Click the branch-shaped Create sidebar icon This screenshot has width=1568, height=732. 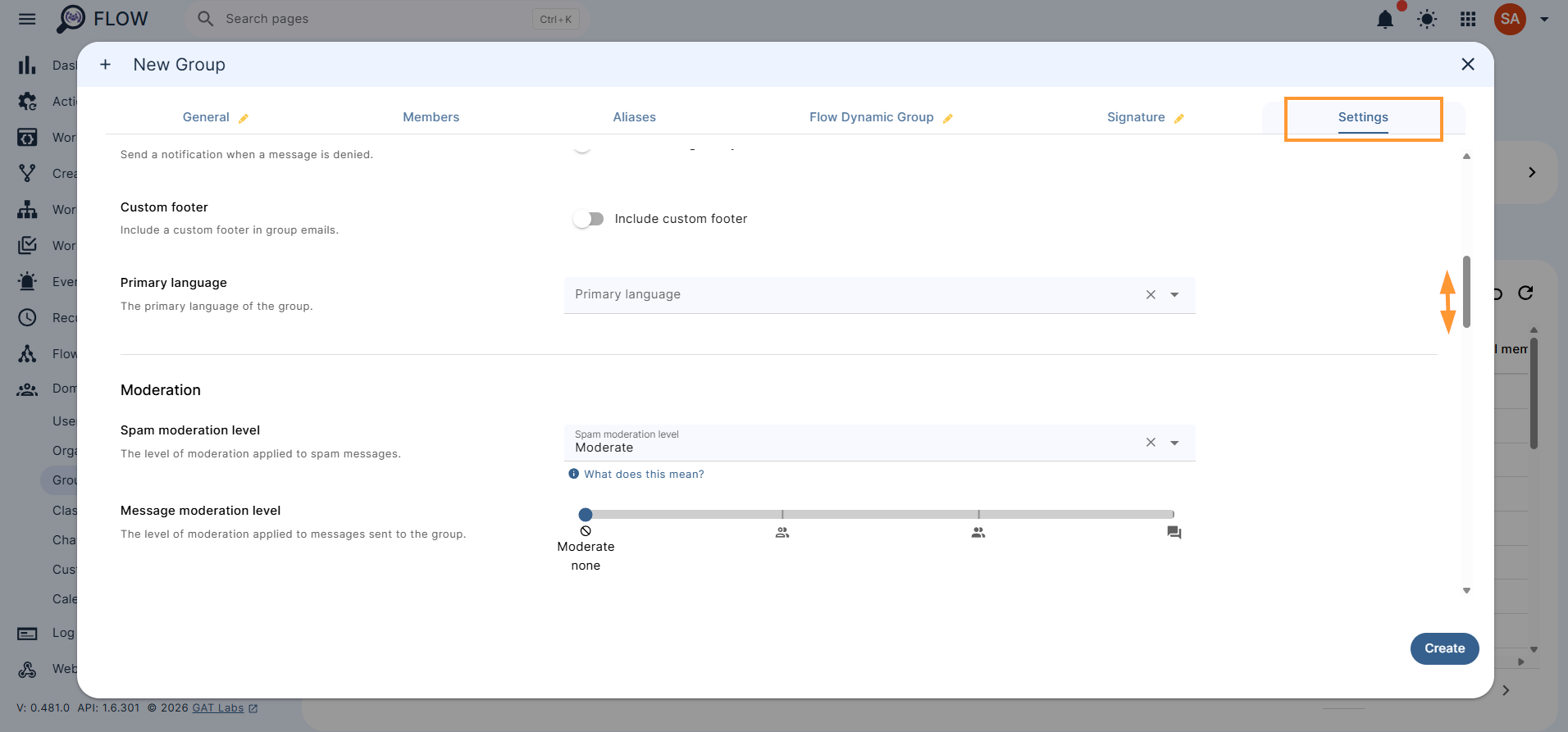(27, 173)
